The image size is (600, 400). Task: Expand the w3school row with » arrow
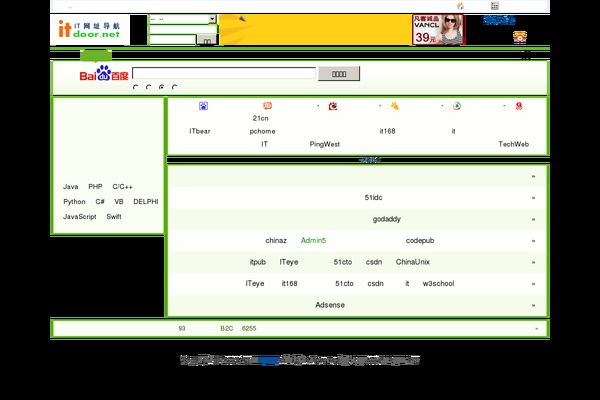coord(533,284)
